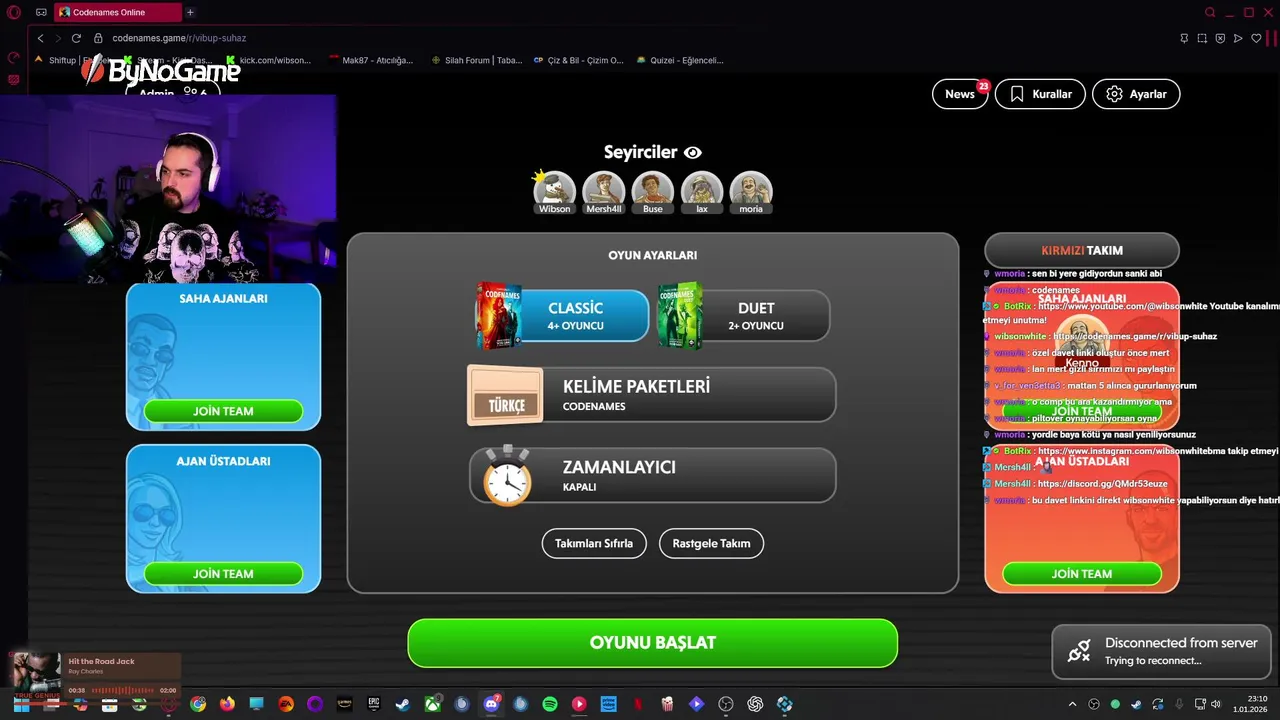Open Xbox app from the taskbar
This screenshot has height=720, width=1280.
[433, 704]
